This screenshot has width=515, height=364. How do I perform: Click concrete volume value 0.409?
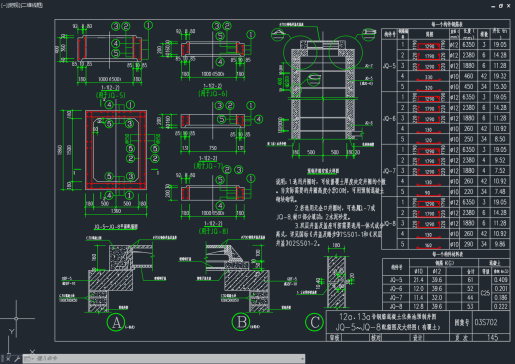[x=501, y=280]
